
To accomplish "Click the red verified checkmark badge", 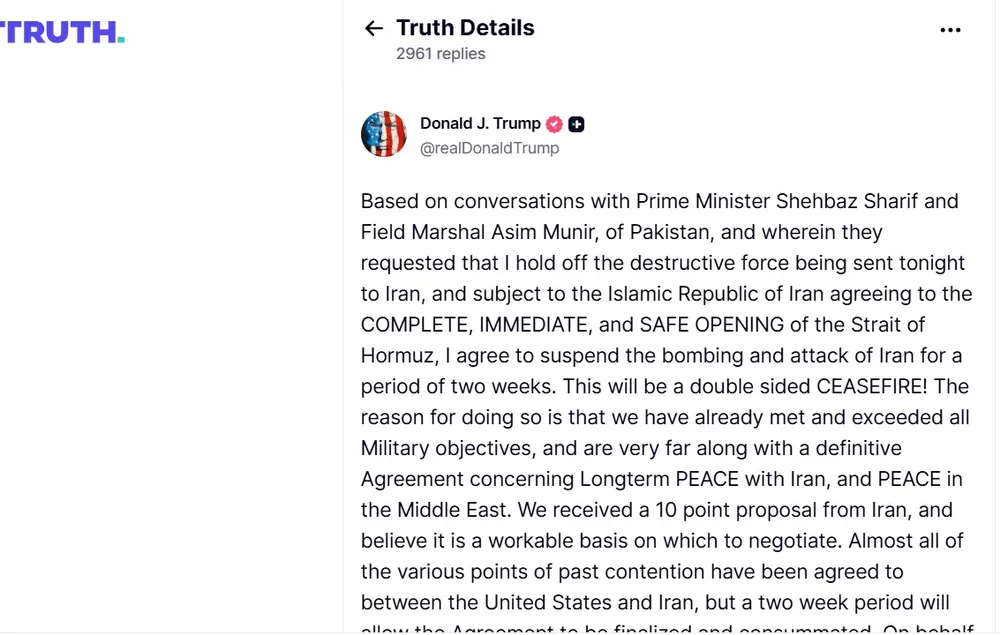I will (x=554, y=124).
